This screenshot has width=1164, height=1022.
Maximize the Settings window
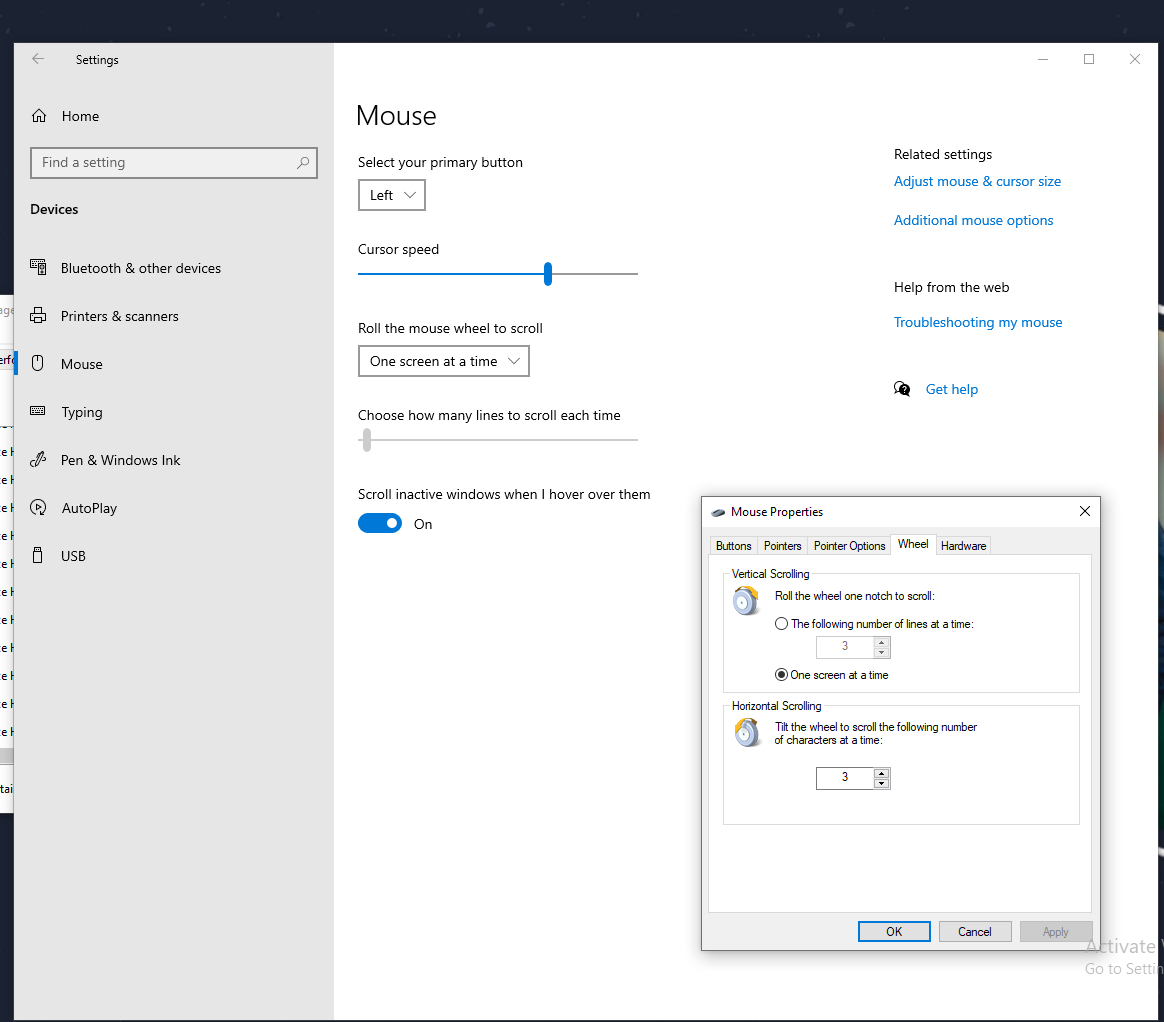(x=1088, y=59)
